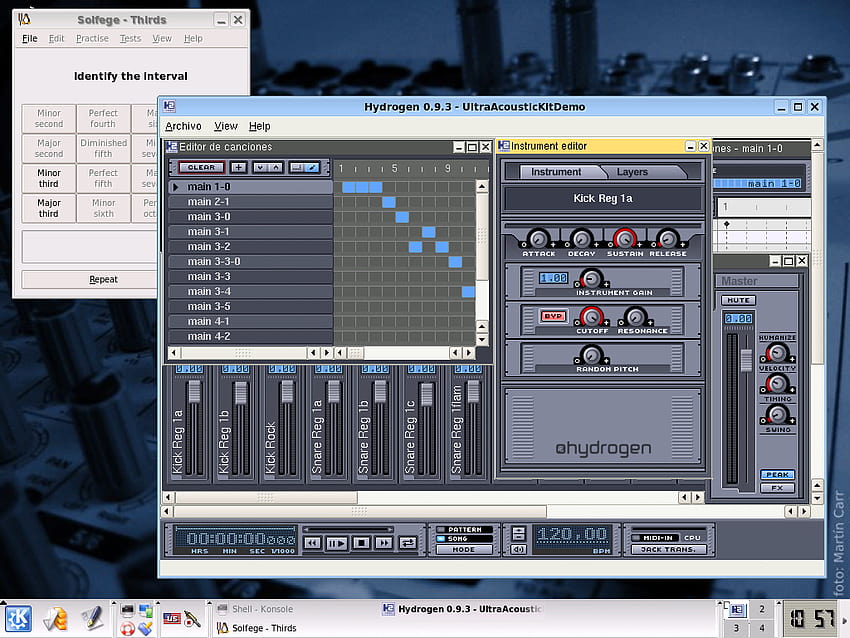Click the 120.00 BPM display
850x638 pixels.
[x=572, y=535]
